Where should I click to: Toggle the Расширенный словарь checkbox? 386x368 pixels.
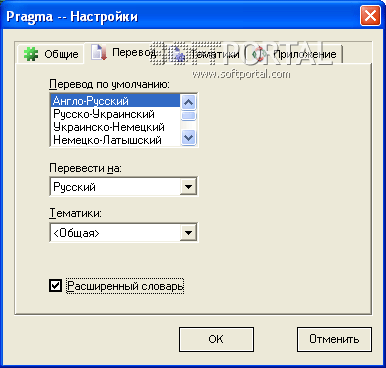[55, 286]
